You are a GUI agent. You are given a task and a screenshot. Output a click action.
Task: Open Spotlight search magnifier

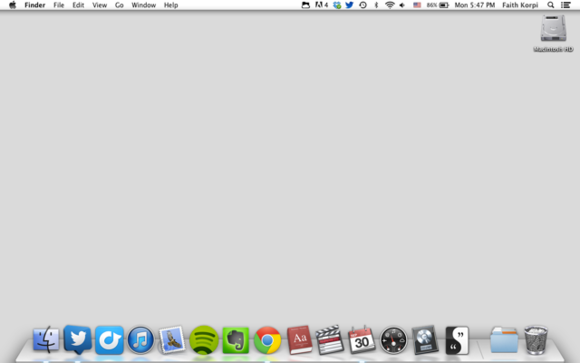[x=551, y=5]
